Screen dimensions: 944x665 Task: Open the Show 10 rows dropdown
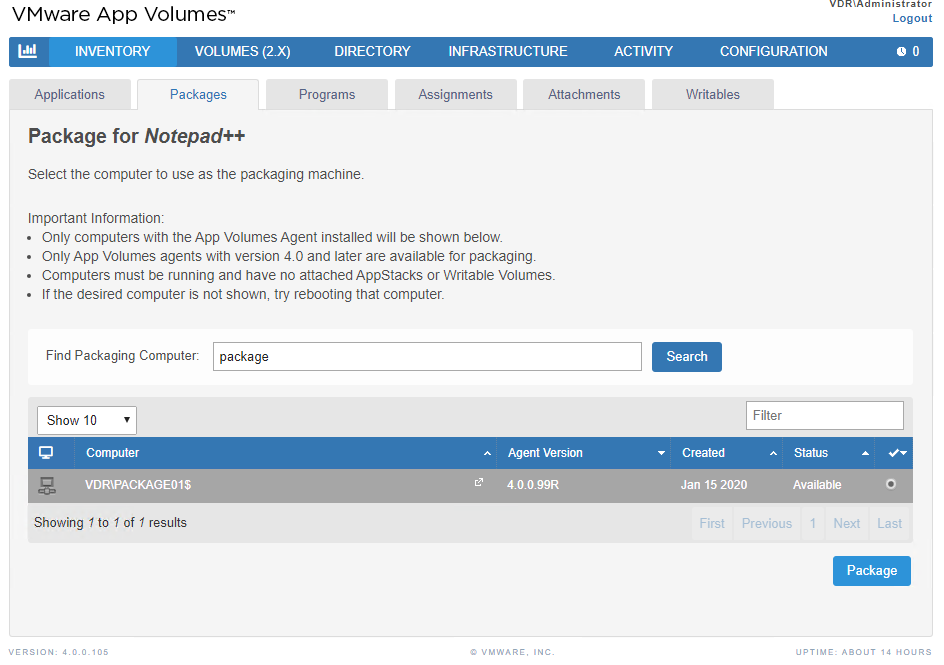coord(87,420)
